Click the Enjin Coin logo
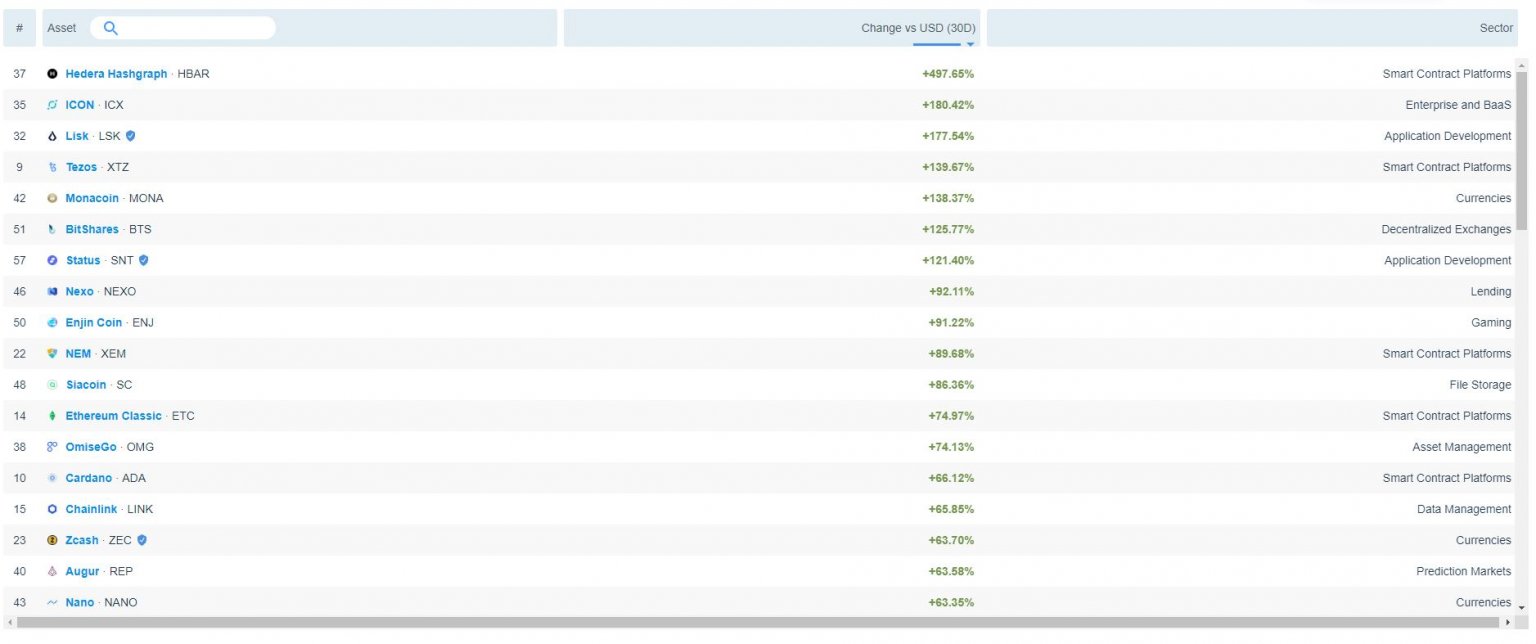 coord(53,322)
